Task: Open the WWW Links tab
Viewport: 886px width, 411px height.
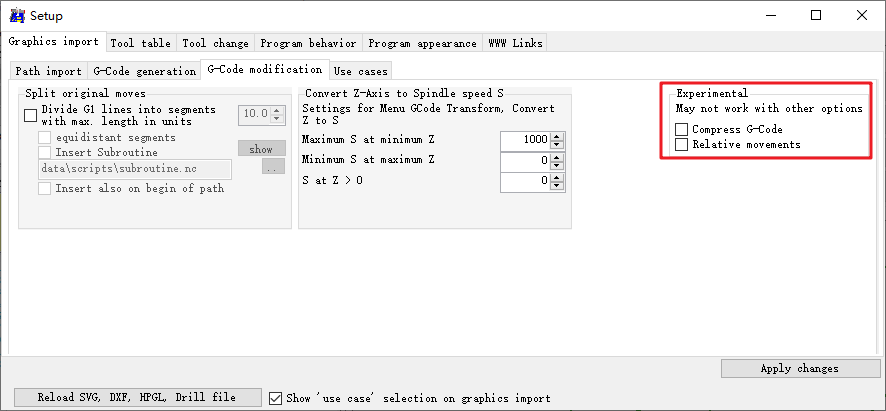Action: point(514,43)
